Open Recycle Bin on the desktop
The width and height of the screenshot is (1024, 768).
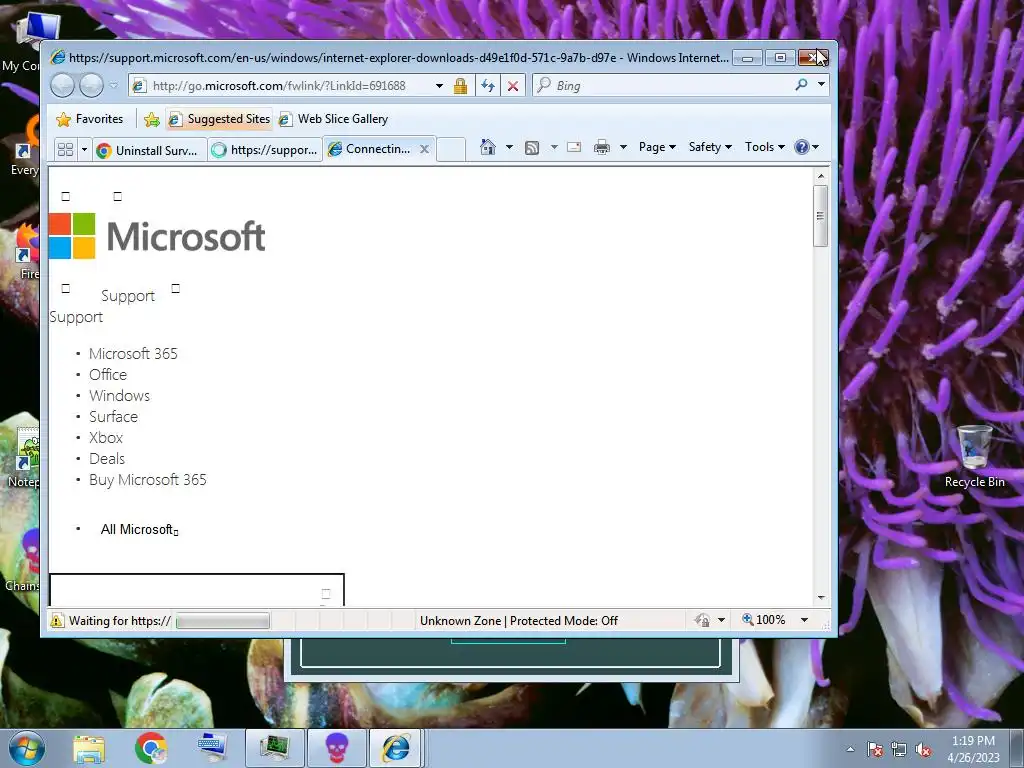[x=974, y=456]
